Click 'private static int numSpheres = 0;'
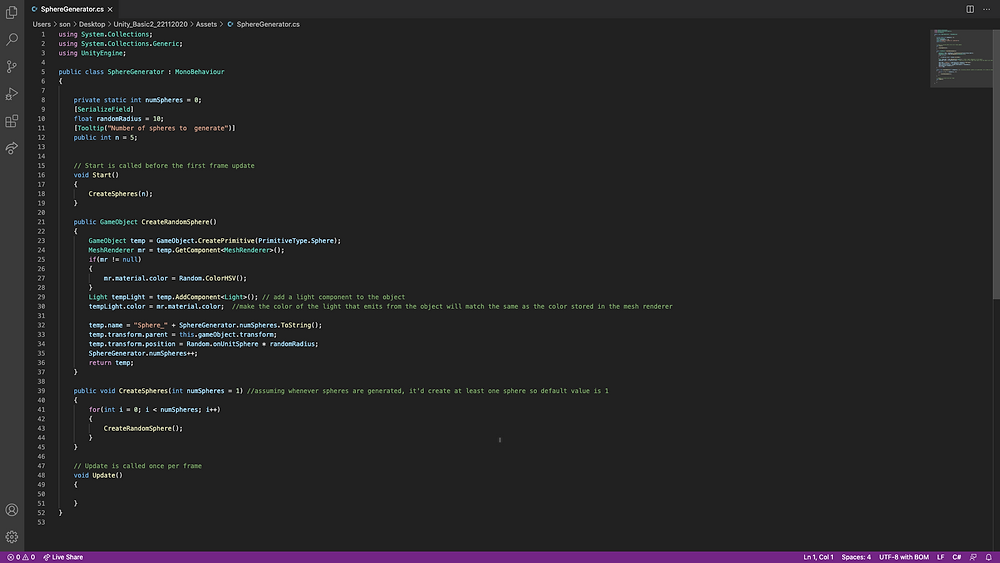Image resolution: width=1000 pixels, height=563 pixels. 137,100
